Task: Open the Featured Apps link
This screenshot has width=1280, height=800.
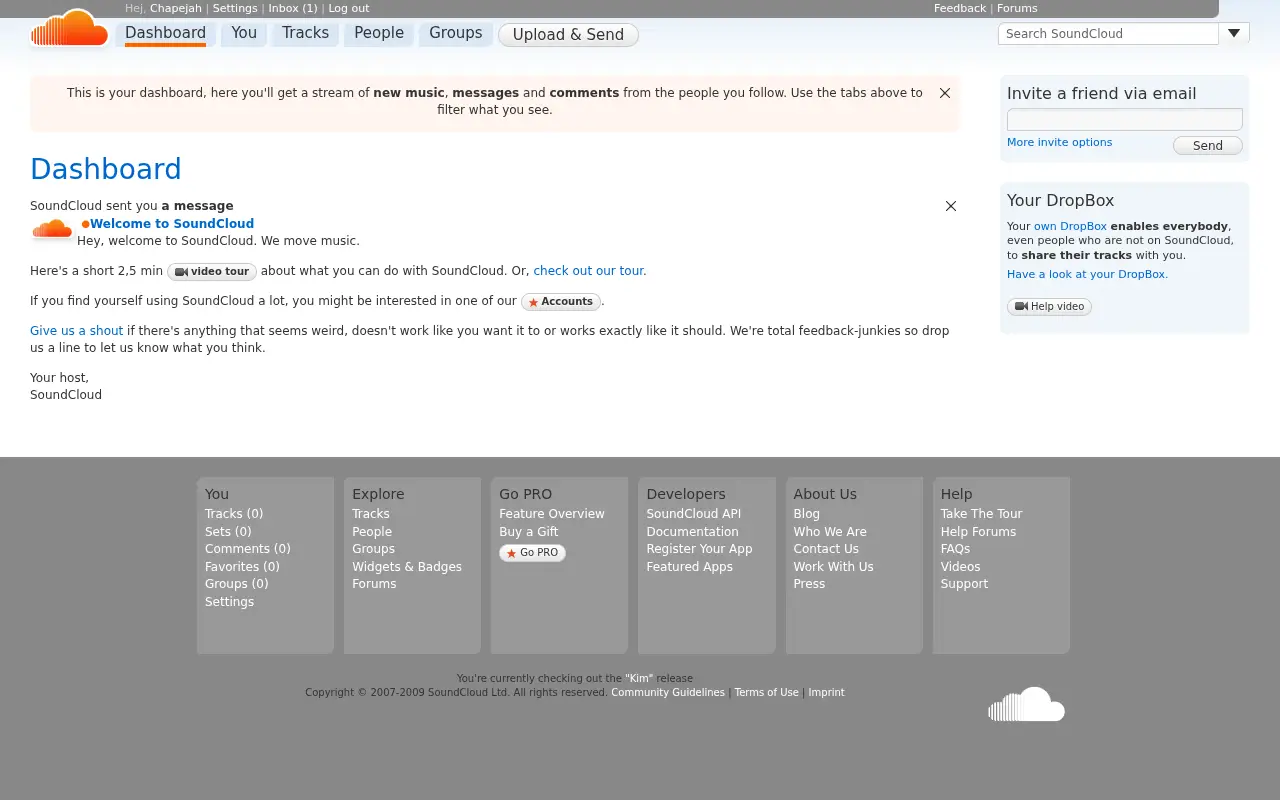Action: point(689,567)
